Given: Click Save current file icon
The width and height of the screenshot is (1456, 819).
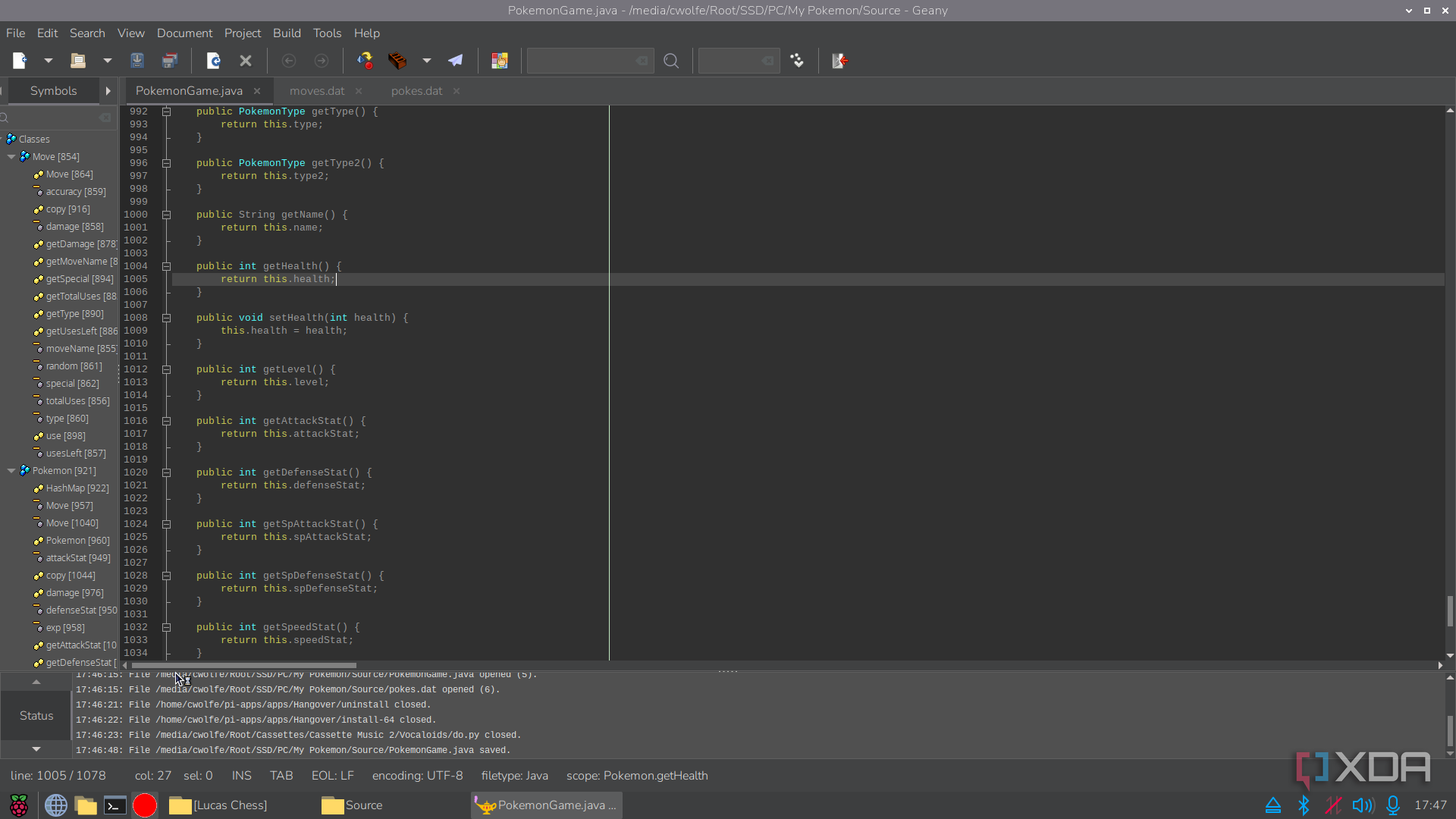Looking at the screenshot, I should [137, 61].
